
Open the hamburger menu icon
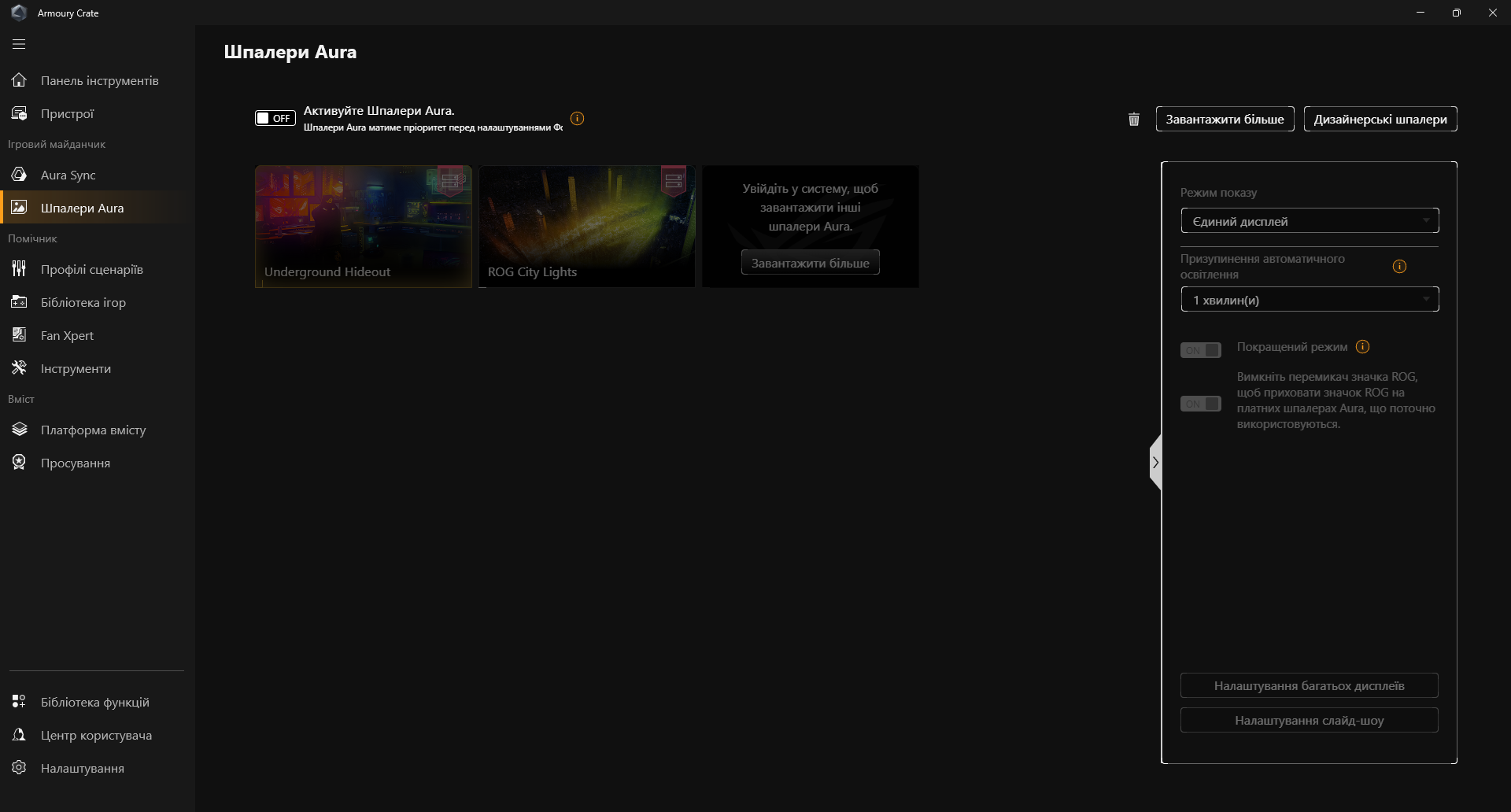(x=19, y=44)
